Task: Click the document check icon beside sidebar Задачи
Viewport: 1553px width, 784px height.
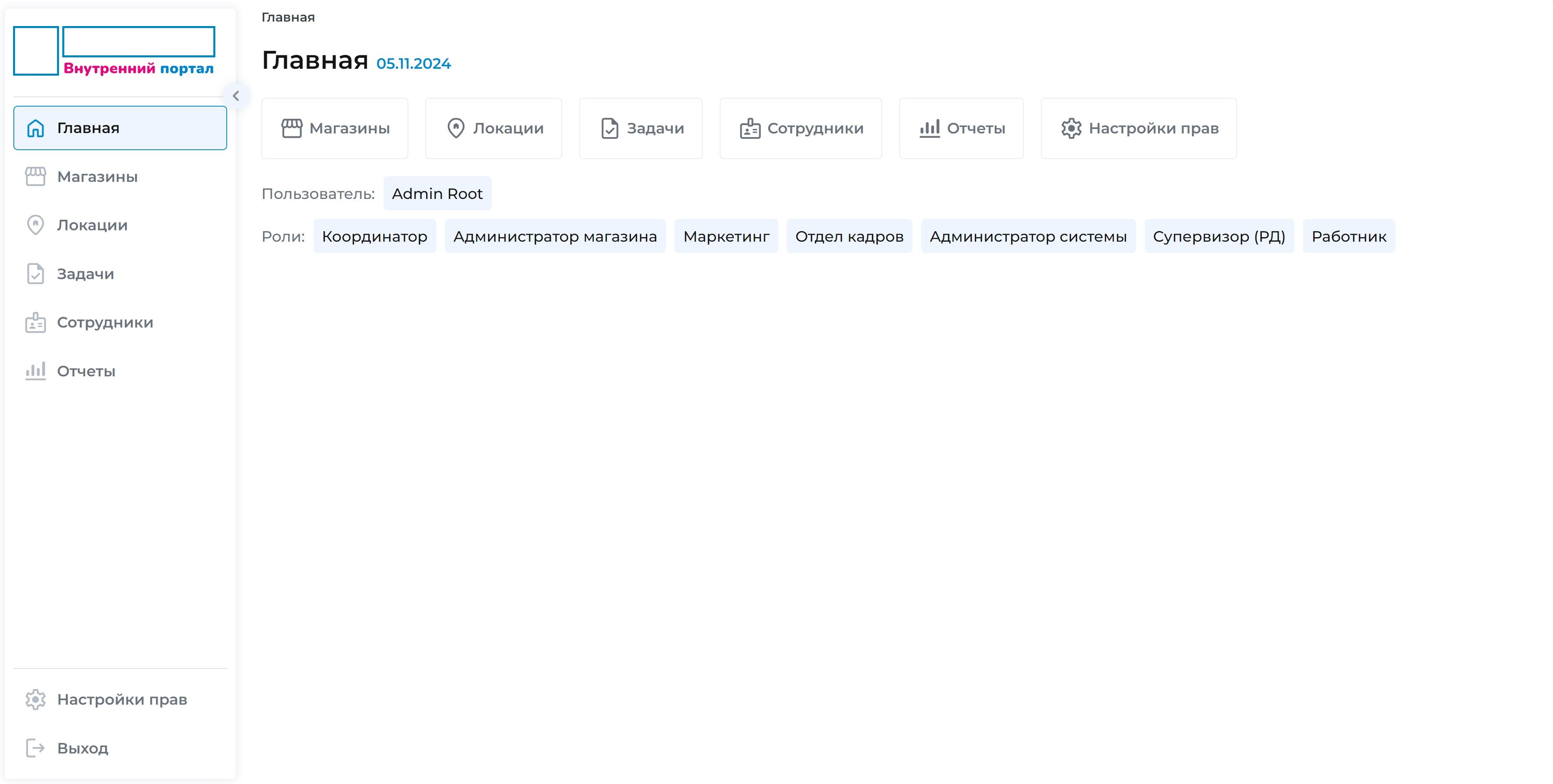Action: 35,273
